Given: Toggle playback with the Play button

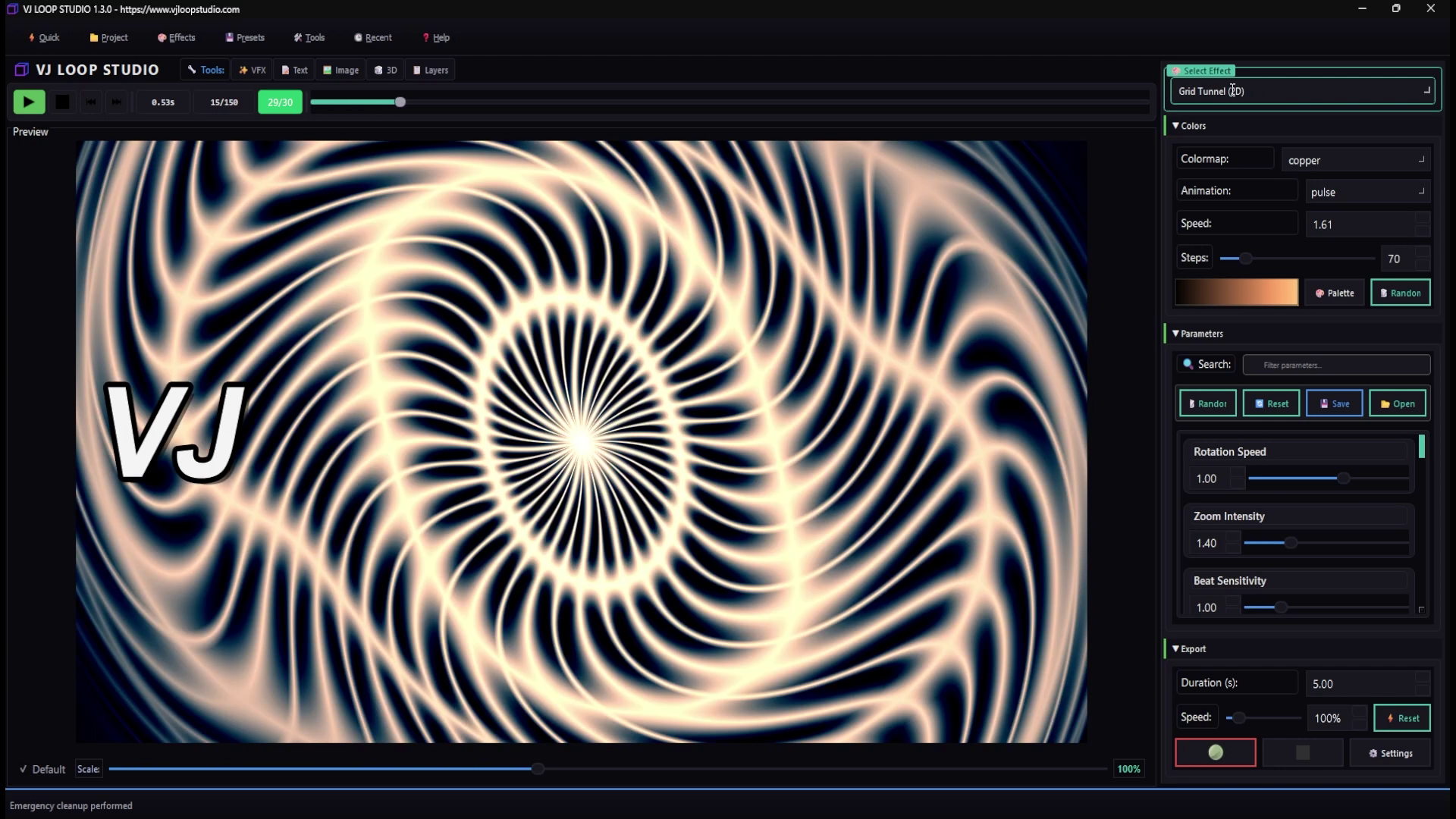Looking at the screenshot, I should click(x=28, y=102).
